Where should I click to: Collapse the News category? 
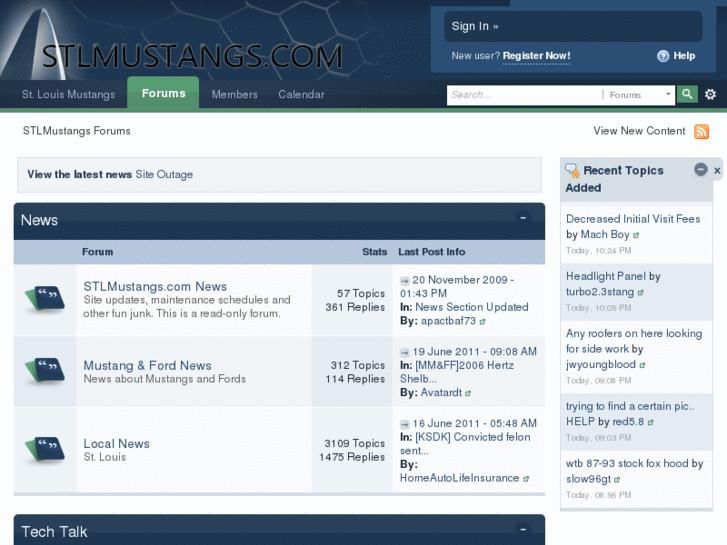523,217
